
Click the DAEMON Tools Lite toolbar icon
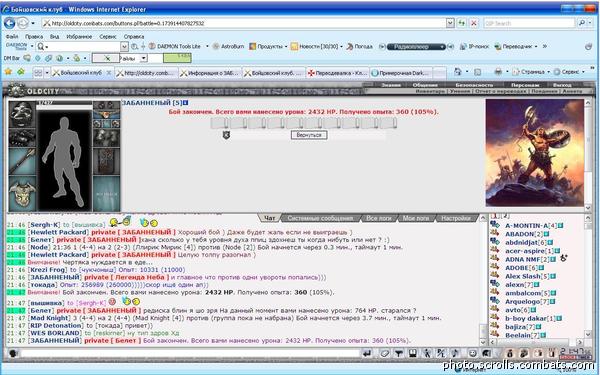click(x=152, y=46)
